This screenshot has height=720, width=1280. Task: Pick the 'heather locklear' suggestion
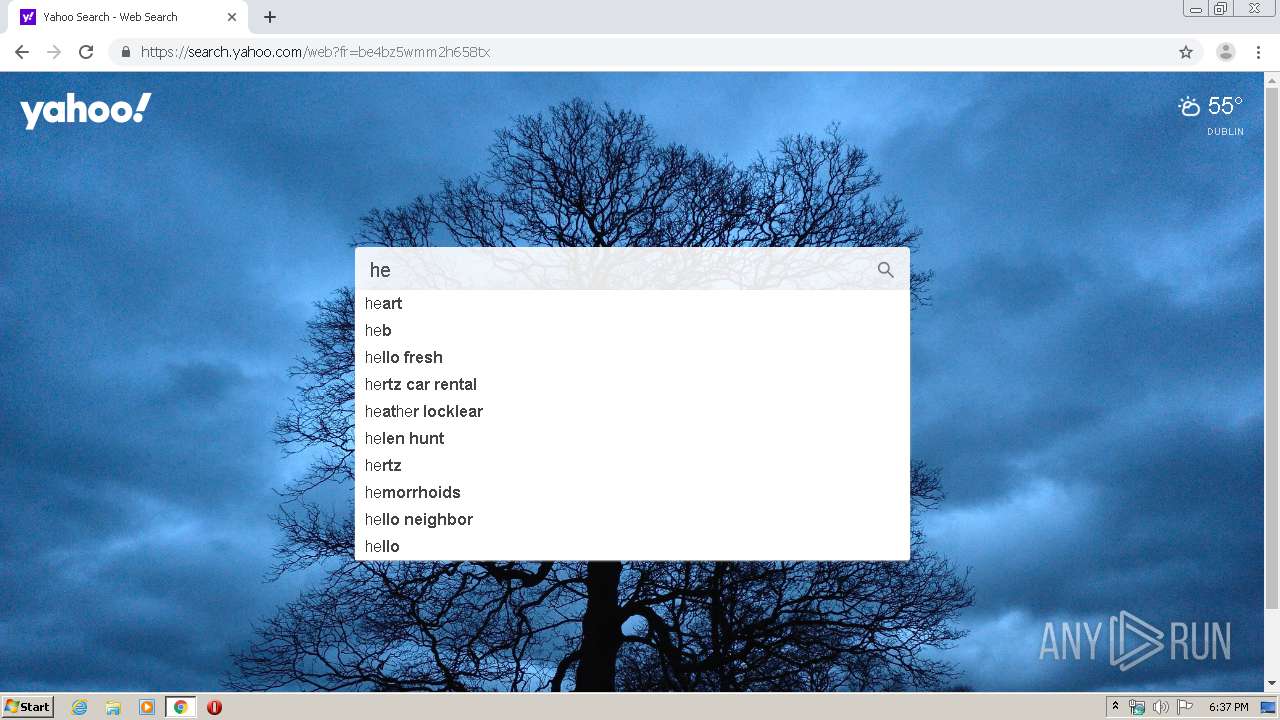pyautogui.click(x=632, y=412)
